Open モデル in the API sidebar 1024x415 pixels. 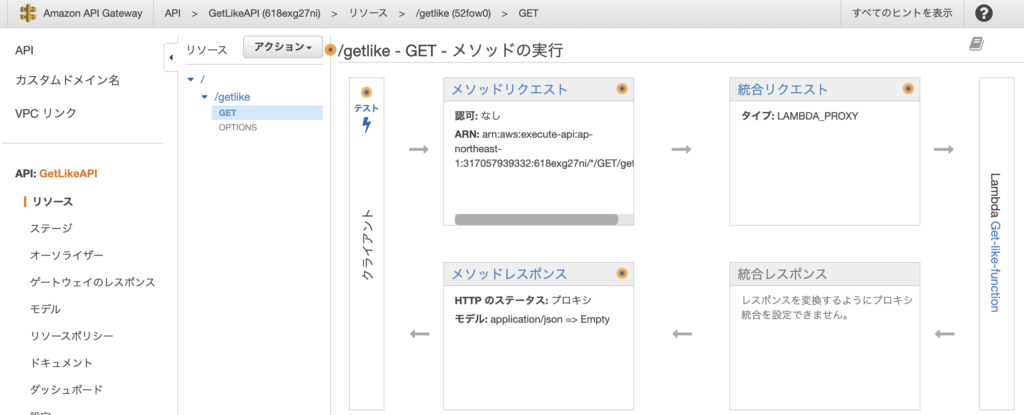pos(46,309)
